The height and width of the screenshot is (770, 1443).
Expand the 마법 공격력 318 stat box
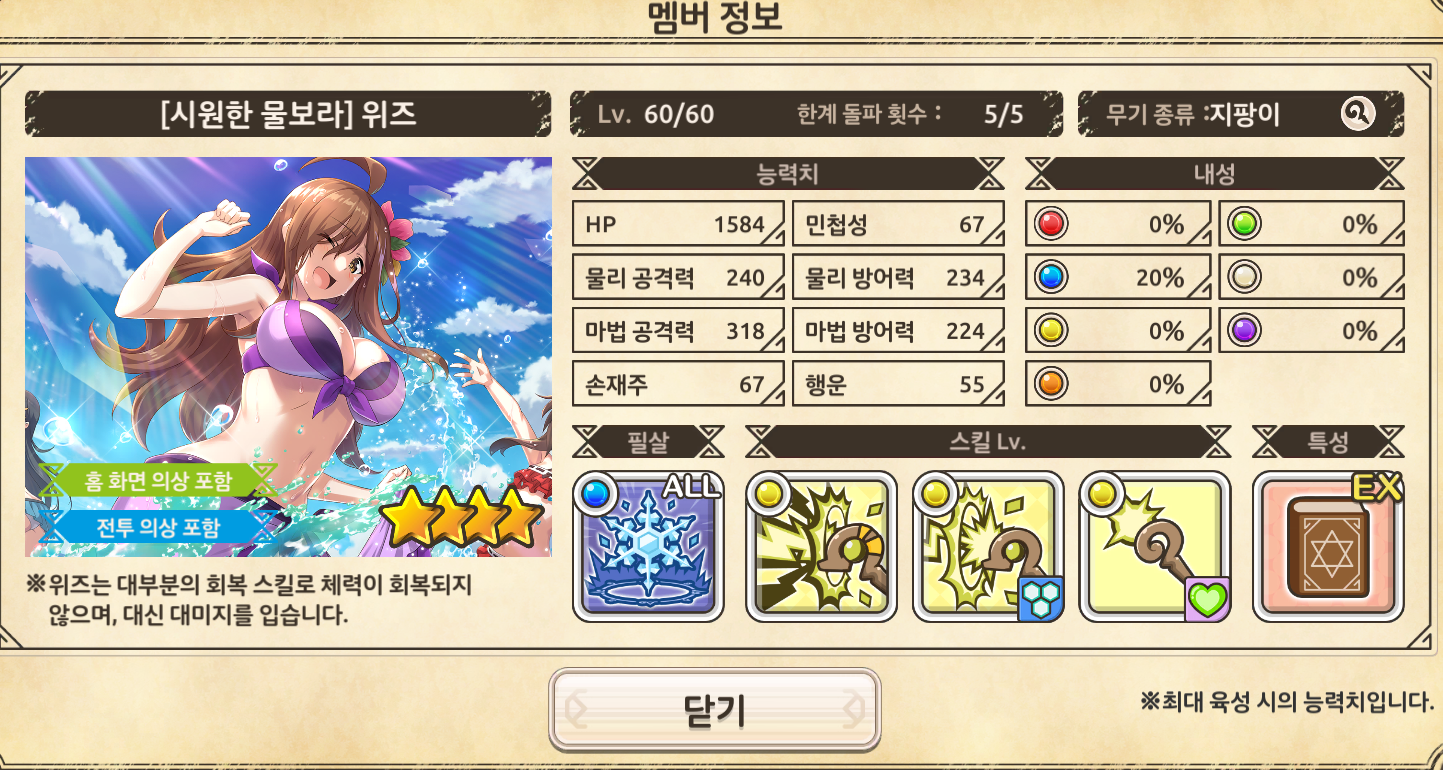(678, 331)
